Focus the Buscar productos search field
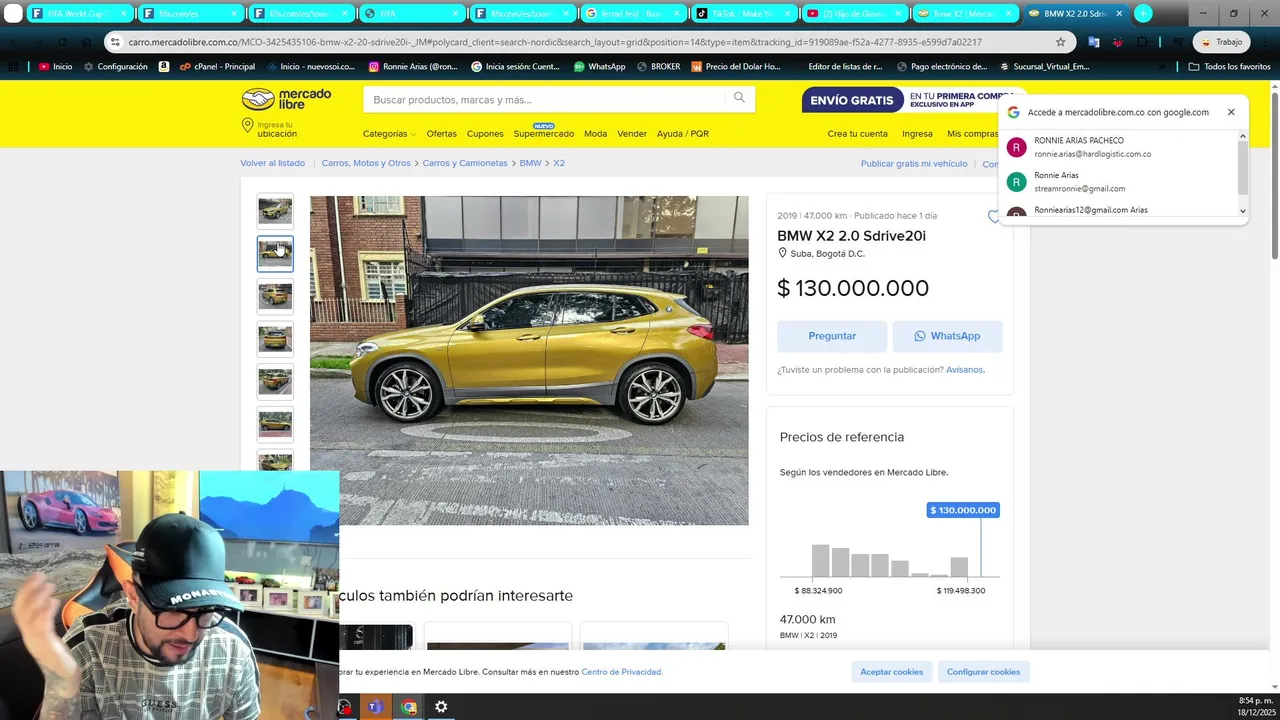 point(545,100)
